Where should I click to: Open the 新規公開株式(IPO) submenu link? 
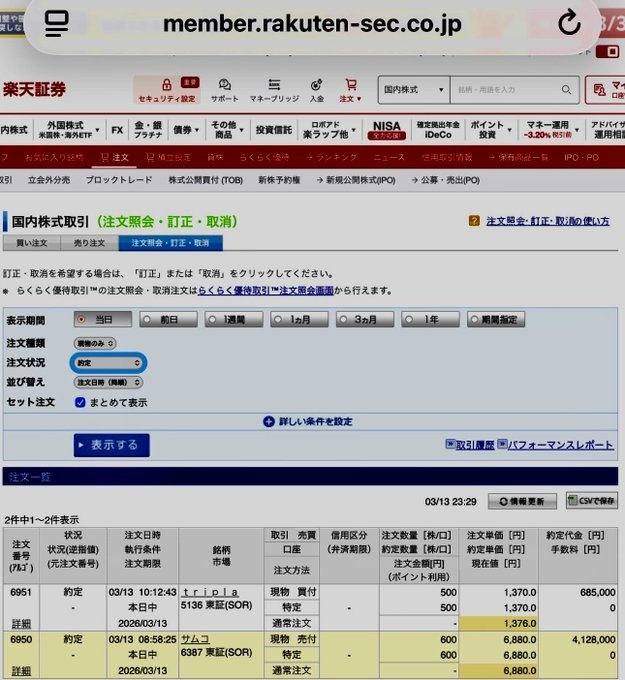[x=356, y=180]
